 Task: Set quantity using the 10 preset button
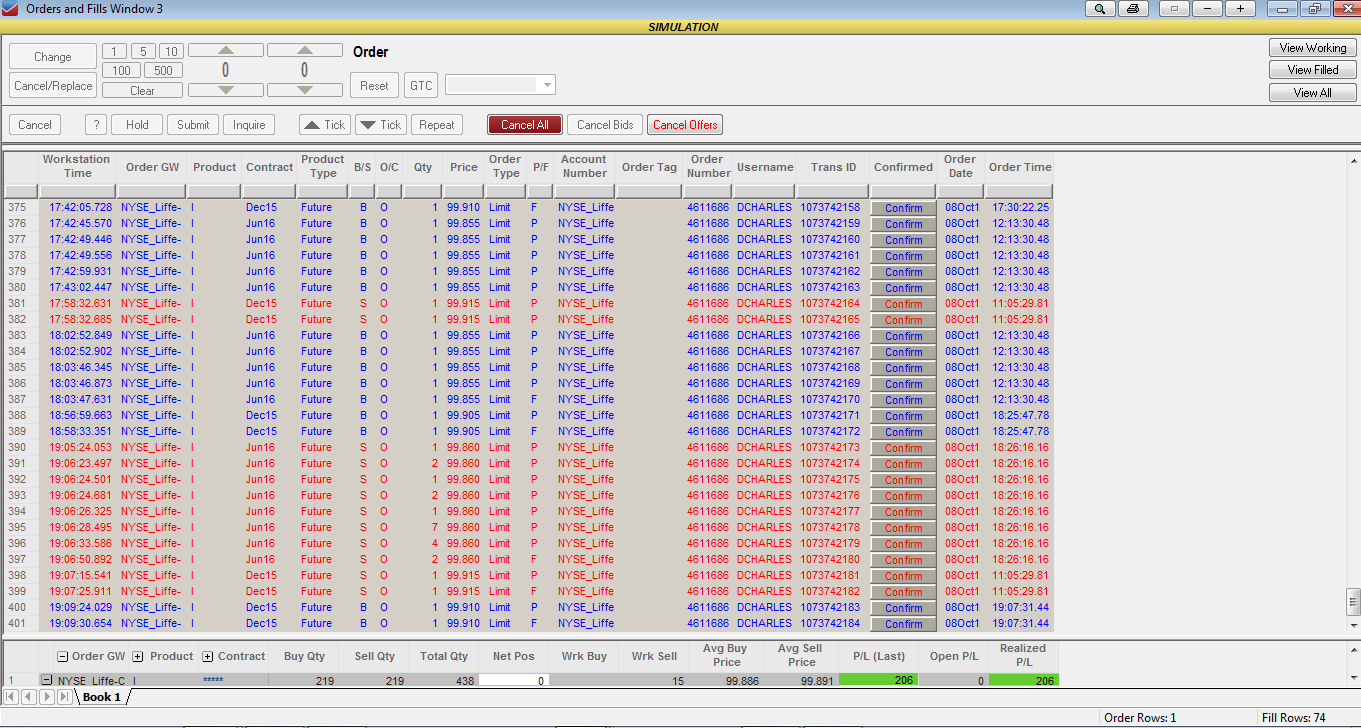(x=171, y=51)
